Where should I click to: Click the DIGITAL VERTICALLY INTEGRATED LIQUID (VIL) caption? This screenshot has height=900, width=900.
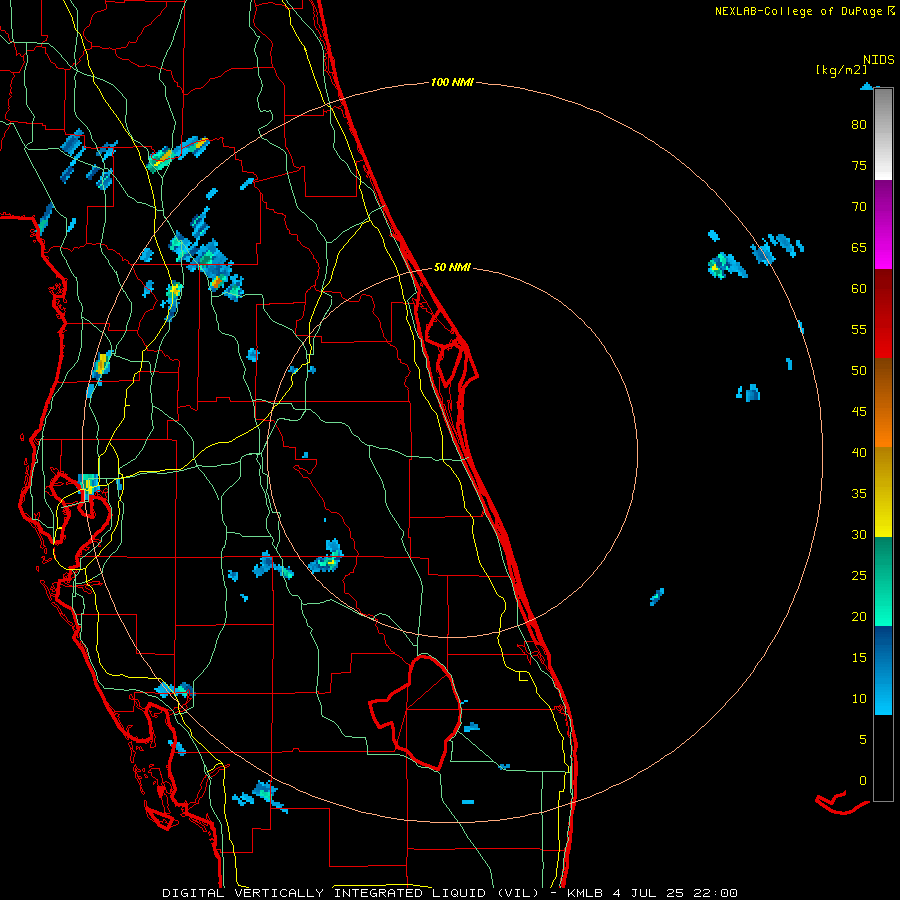[x=351, y=893]
